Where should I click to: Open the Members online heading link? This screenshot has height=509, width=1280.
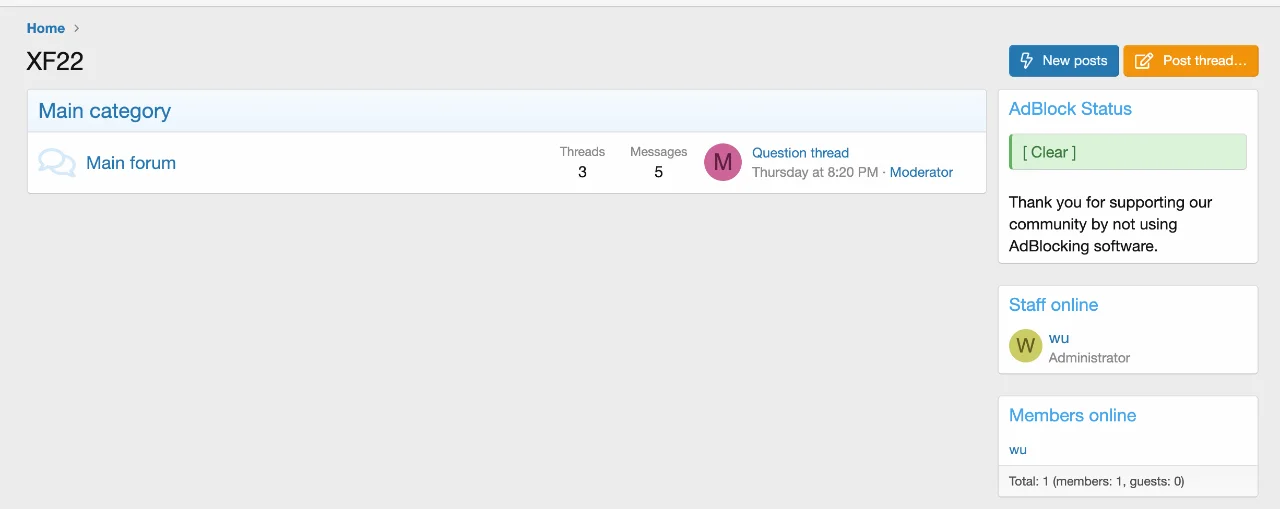pyautogui.click(x=1072, y=415)
